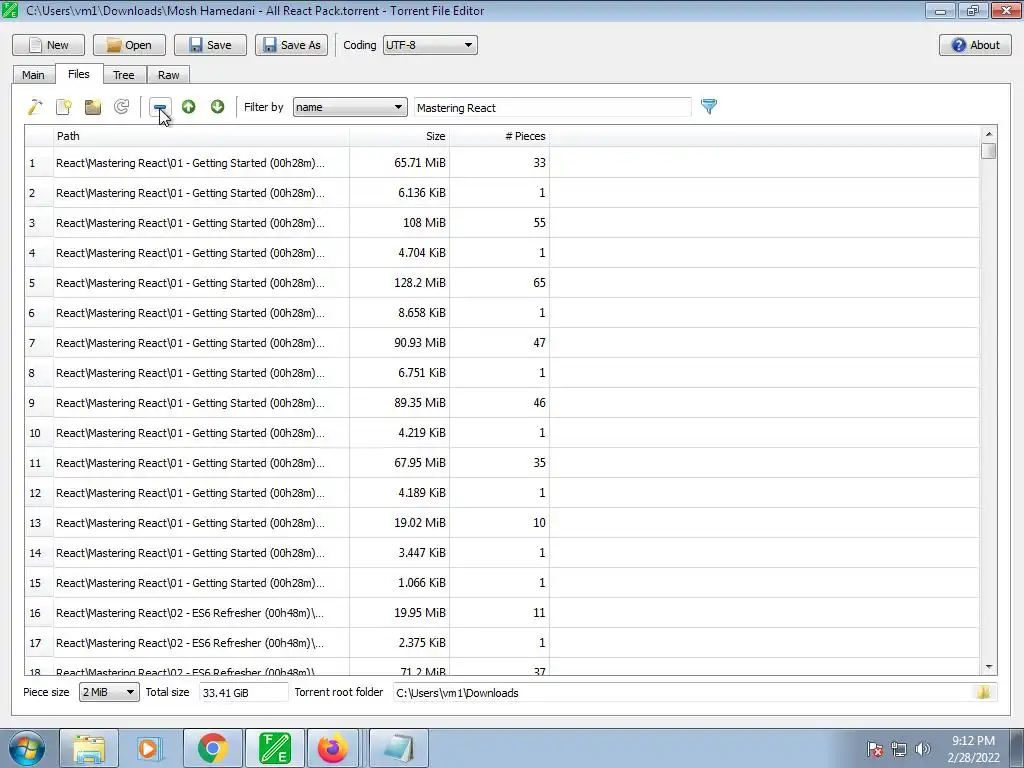Click the grey reload files icon
Screen dimensions: 1024x768
pyautogui.click(x=121, y=106)
